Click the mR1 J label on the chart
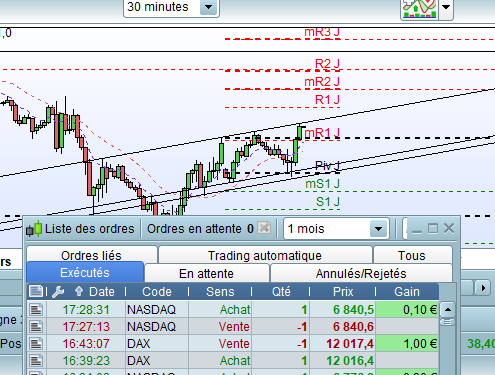The image size is (495, 375). coord(322,133)
